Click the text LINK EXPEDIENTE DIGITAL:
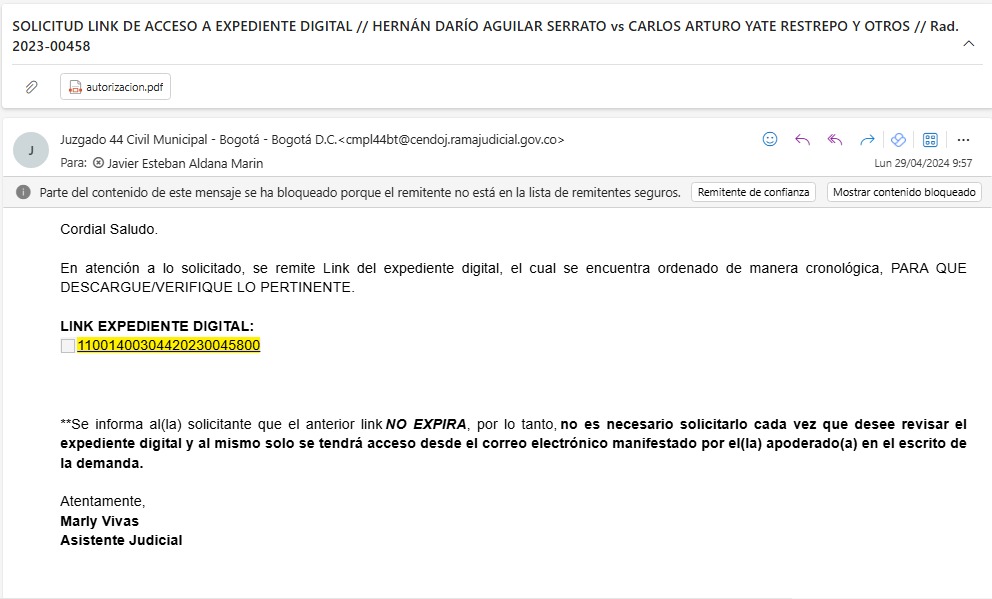This screenshot has width=992, height=599. 157,326
